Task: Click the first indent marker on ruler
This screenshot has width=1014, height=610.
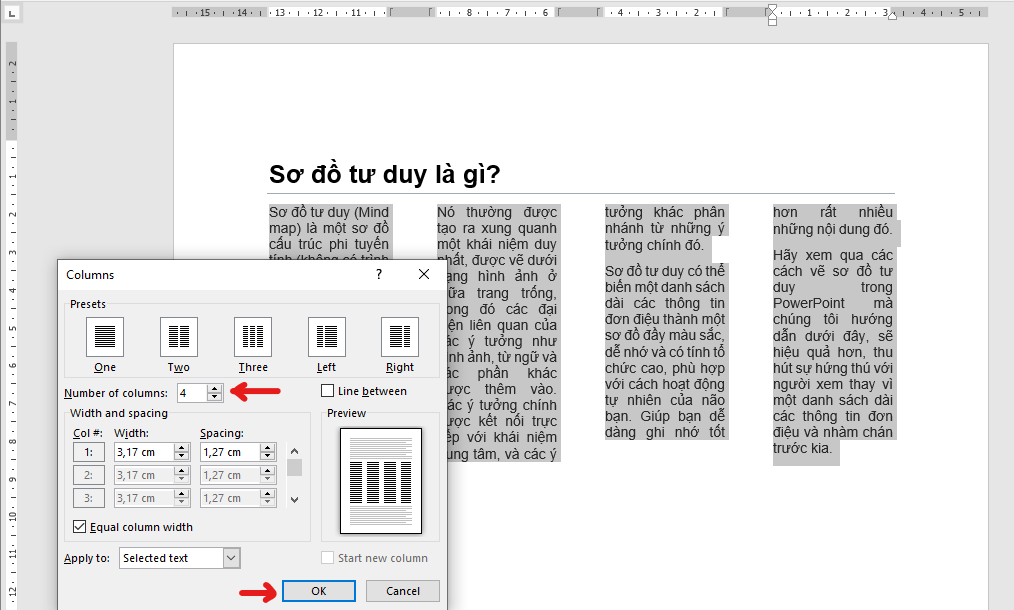Action: [771, 10]
